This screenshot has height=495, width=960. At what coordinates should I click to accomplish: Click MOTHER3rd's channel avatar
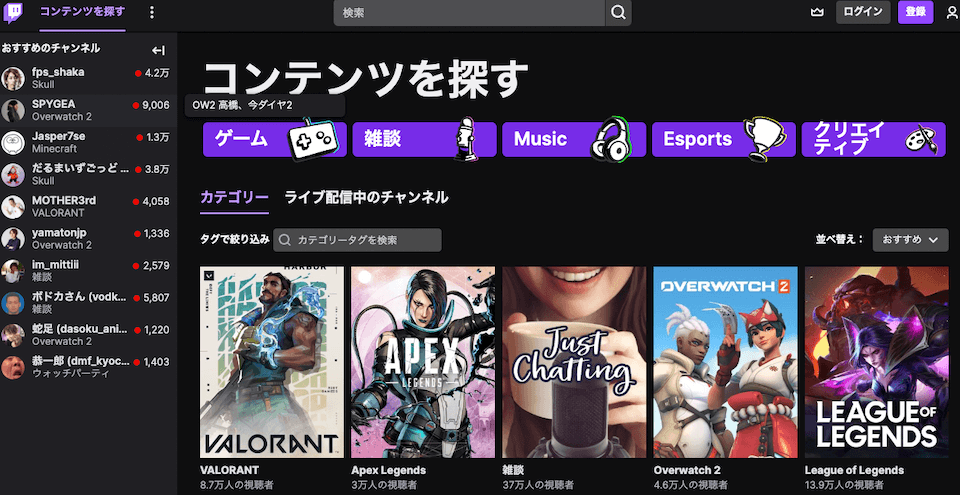click(x=13, y=207)
